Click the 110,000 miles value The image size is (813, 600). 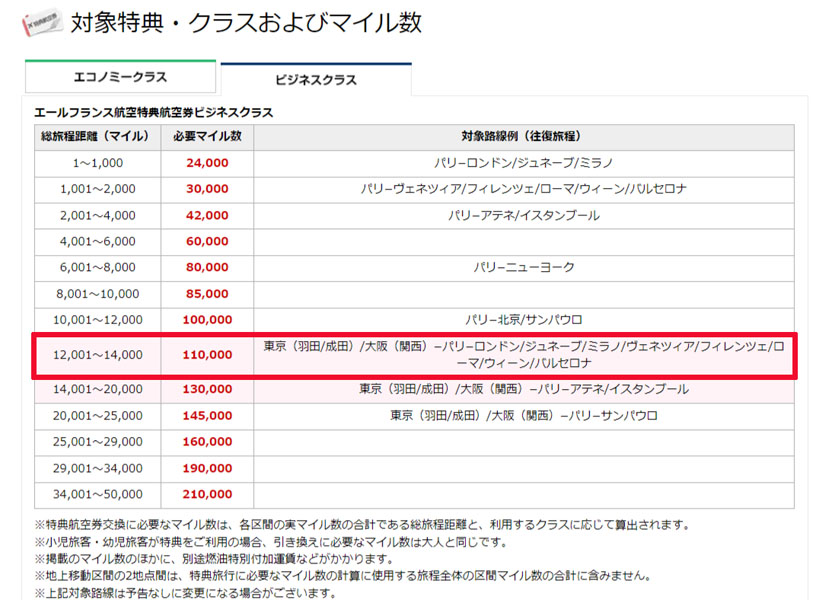coord(207,355)
